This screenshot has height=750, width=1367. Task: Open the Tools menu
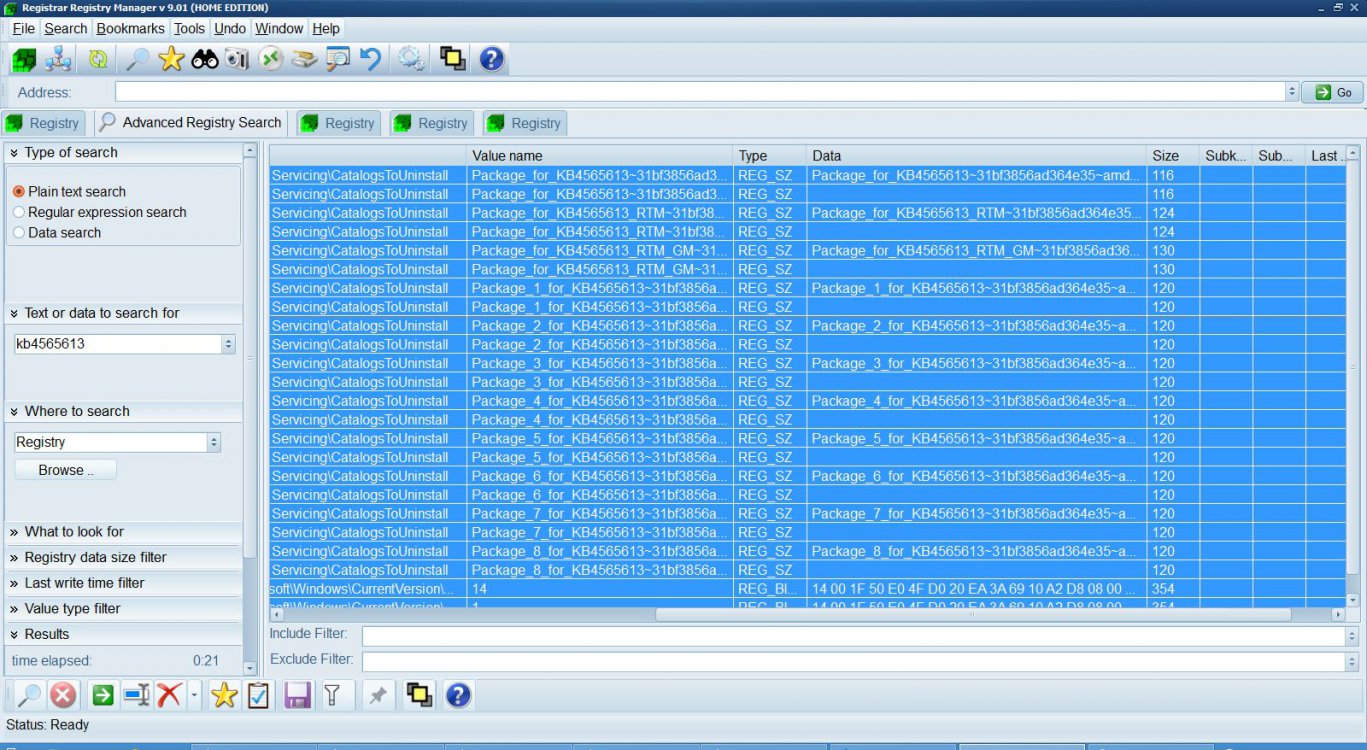[x=189, y=28]
